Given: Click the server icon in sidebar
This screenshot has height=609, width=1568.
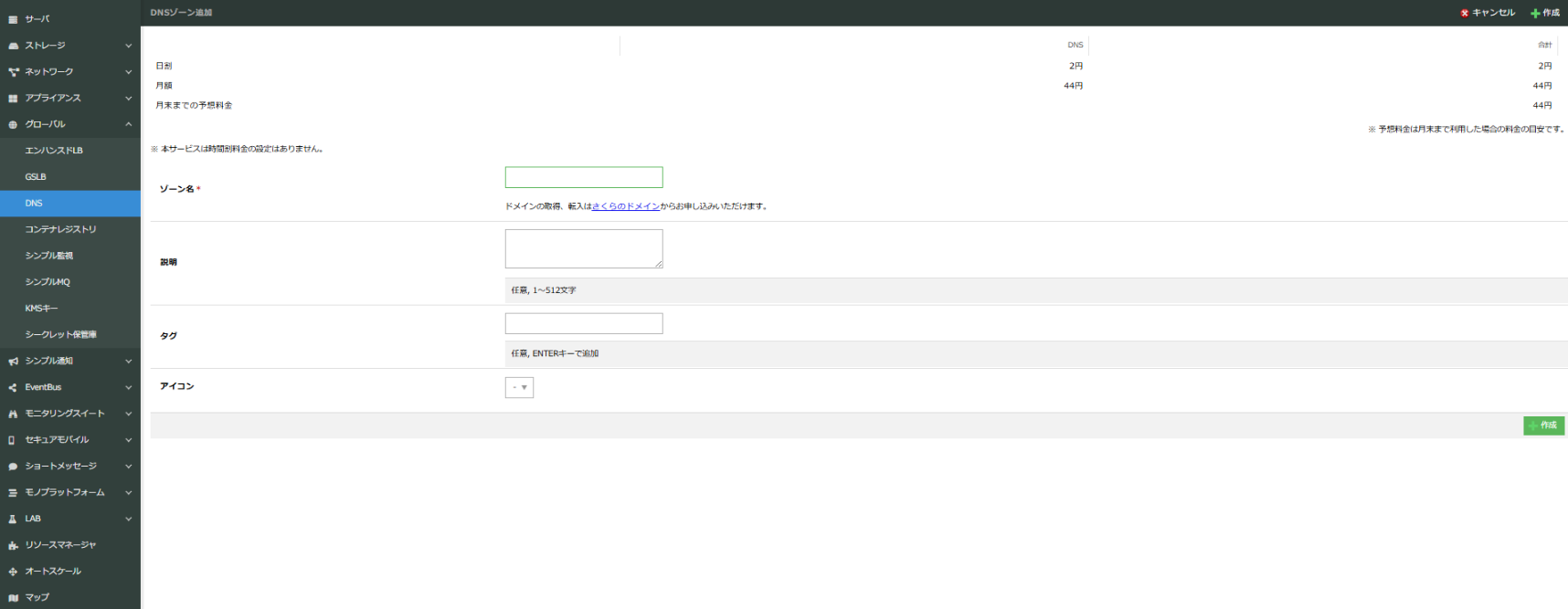Looking at the screenshot, I should pyautogui.click(x=13, y=19).
